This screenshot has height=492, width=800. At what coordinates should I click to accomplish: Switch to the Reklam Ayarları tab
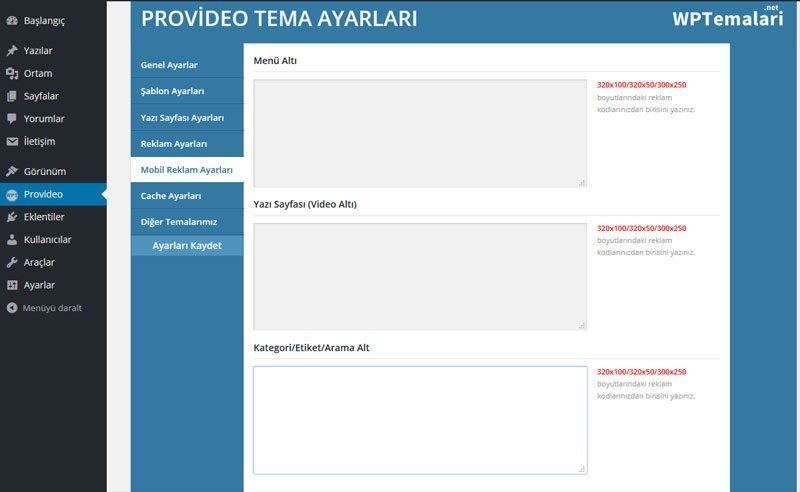(x=187, y=144)
